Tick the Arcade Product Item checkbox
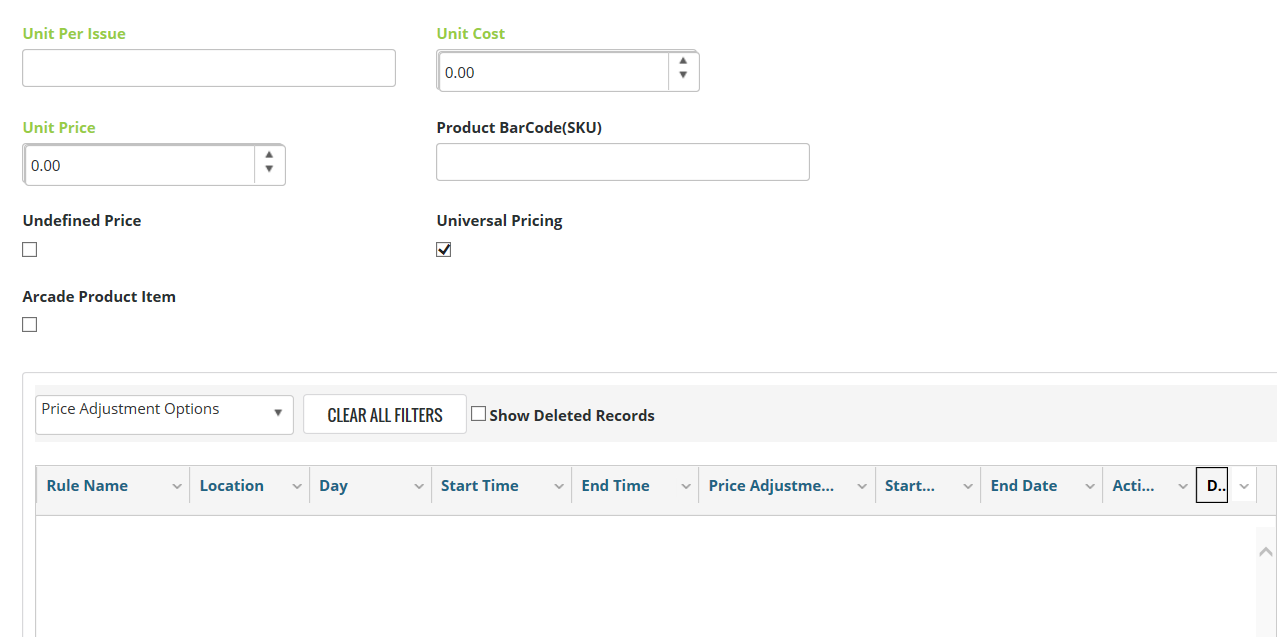The height and width of the screenshot is (637, 1277). tap(30, 325)
